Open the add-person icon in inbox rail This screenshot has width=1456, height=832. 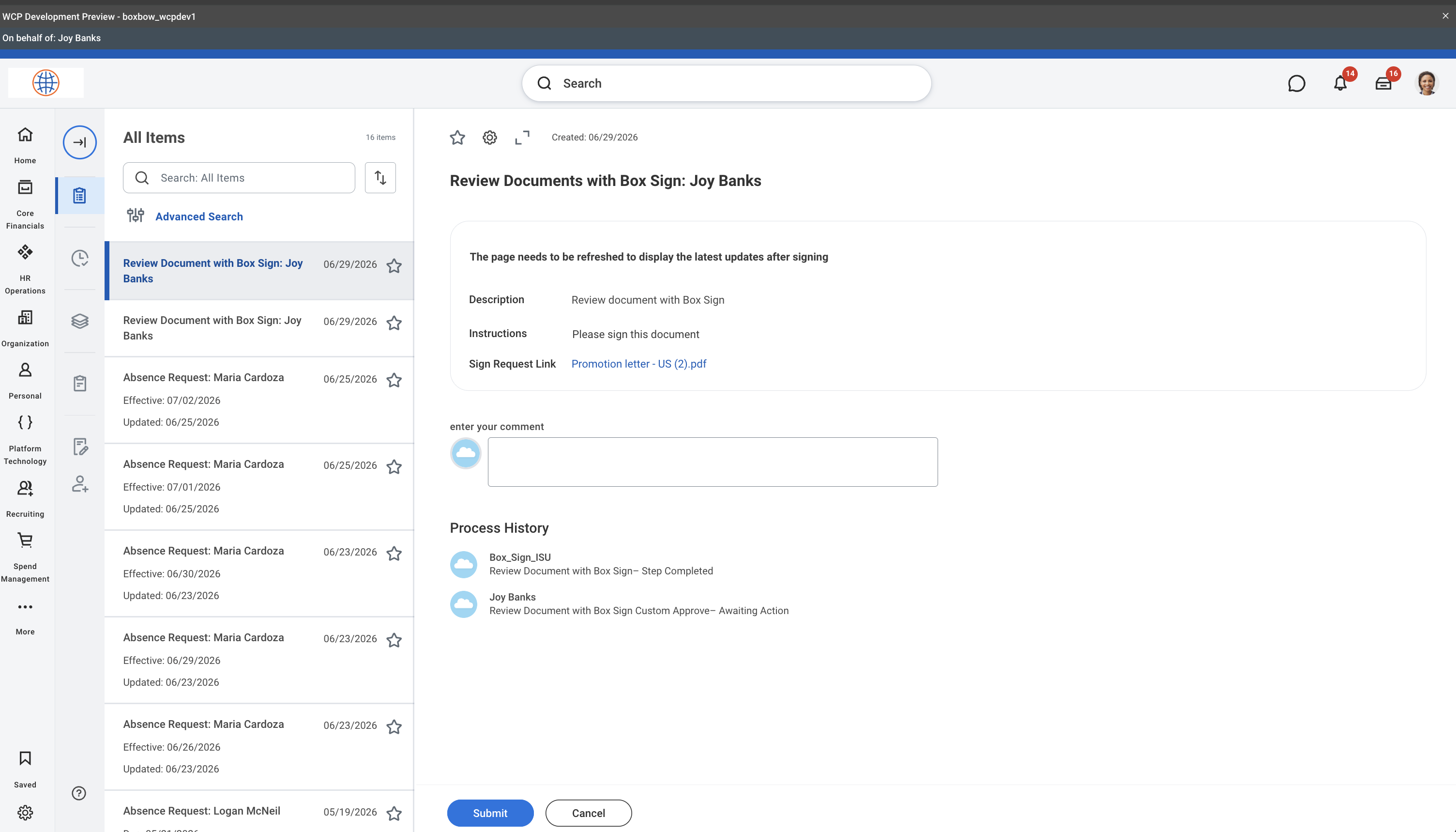coord(80,484)
